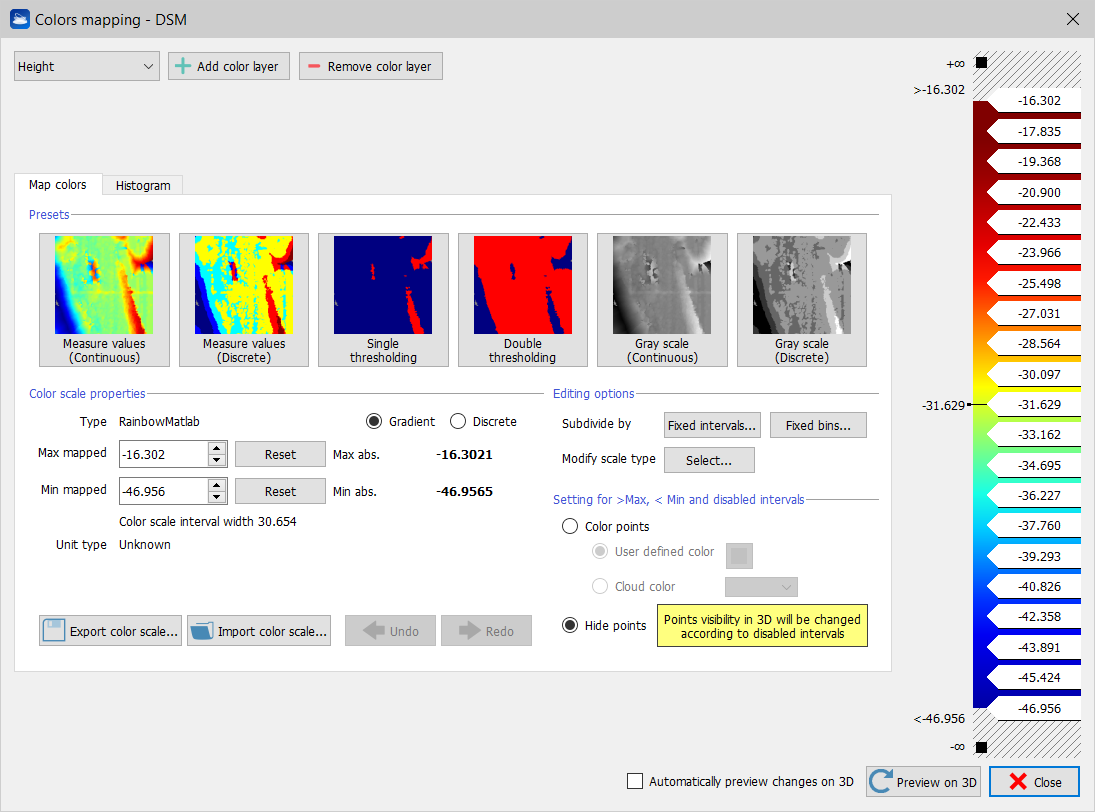Click the green plus Add color layer icon
The width and height of the screenshot is (1095, 812).
click(x=182, y=67)
